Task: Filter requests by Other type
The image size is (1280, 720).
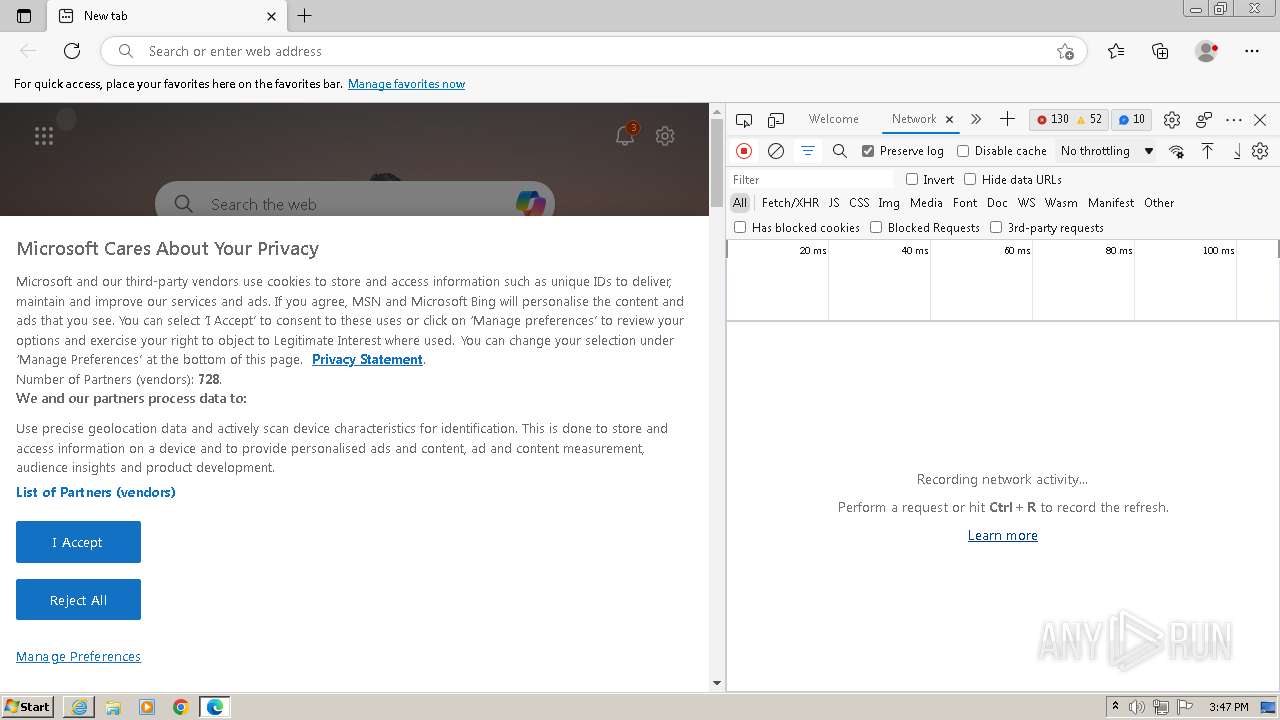Action: click(1159, 203)
